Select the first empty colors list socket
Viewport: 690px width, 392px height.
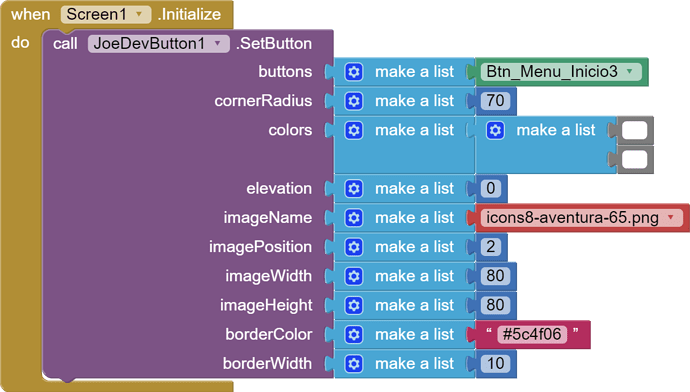click(635, 131)
